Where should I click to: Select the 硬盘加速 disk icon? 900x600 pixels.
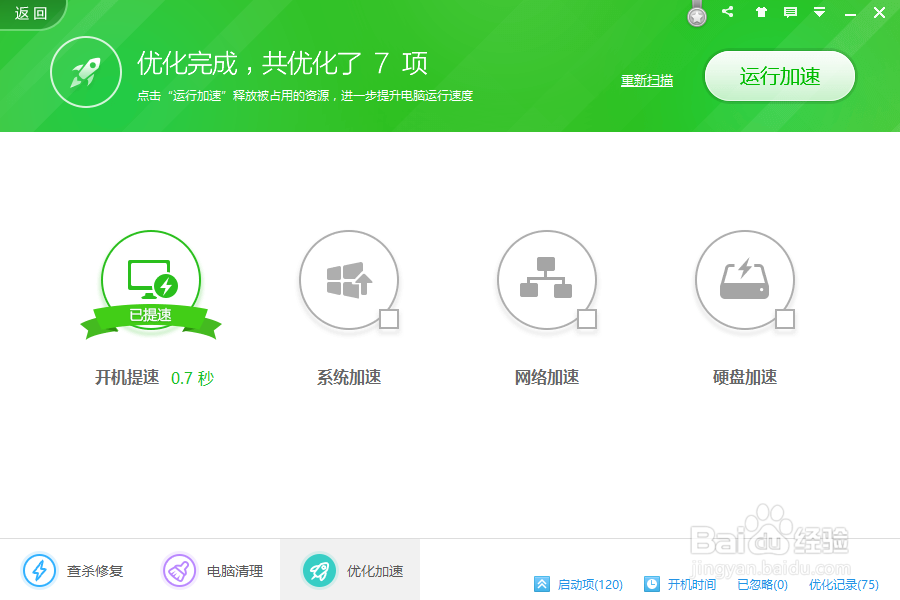pyautogui.click(x=745, y=280)
